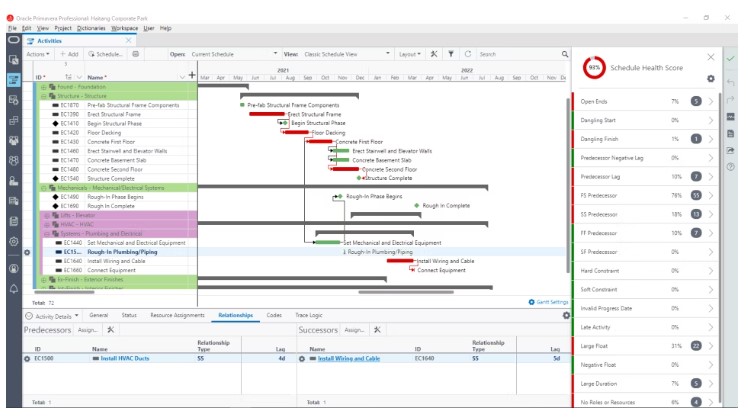Open Install Wiring and Cable successor link

click(x=349, y=358)
